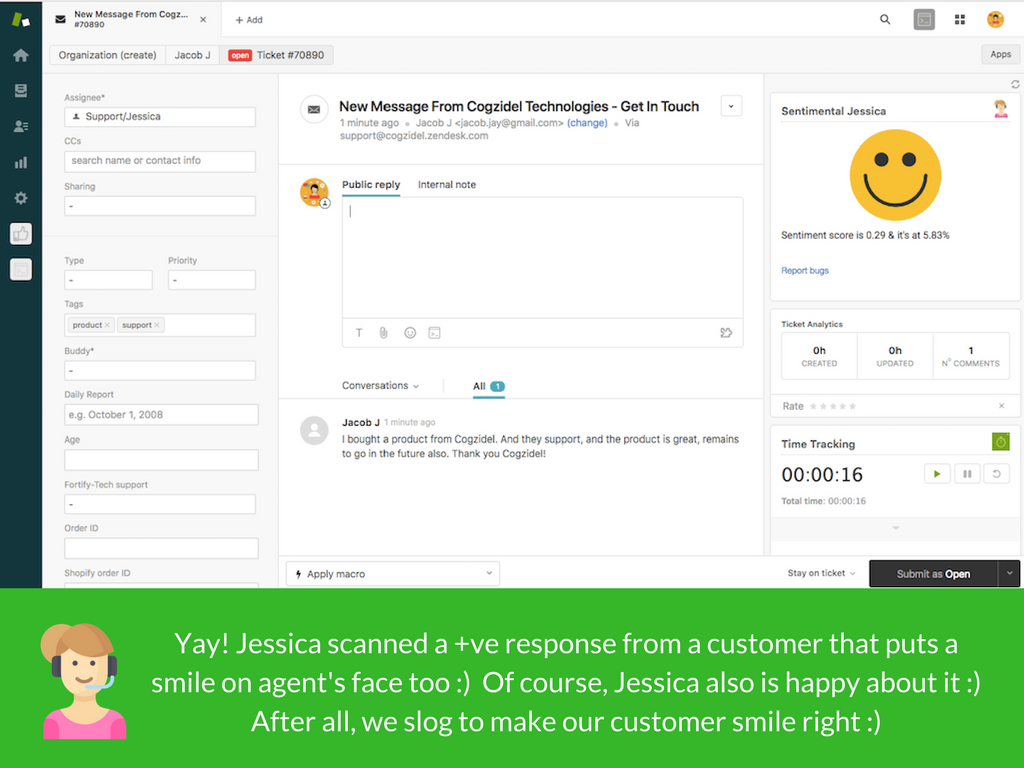This screenshot has height=768, width=1024.
Task: Switch to Internal note tab
Action: tap(446, 185)
